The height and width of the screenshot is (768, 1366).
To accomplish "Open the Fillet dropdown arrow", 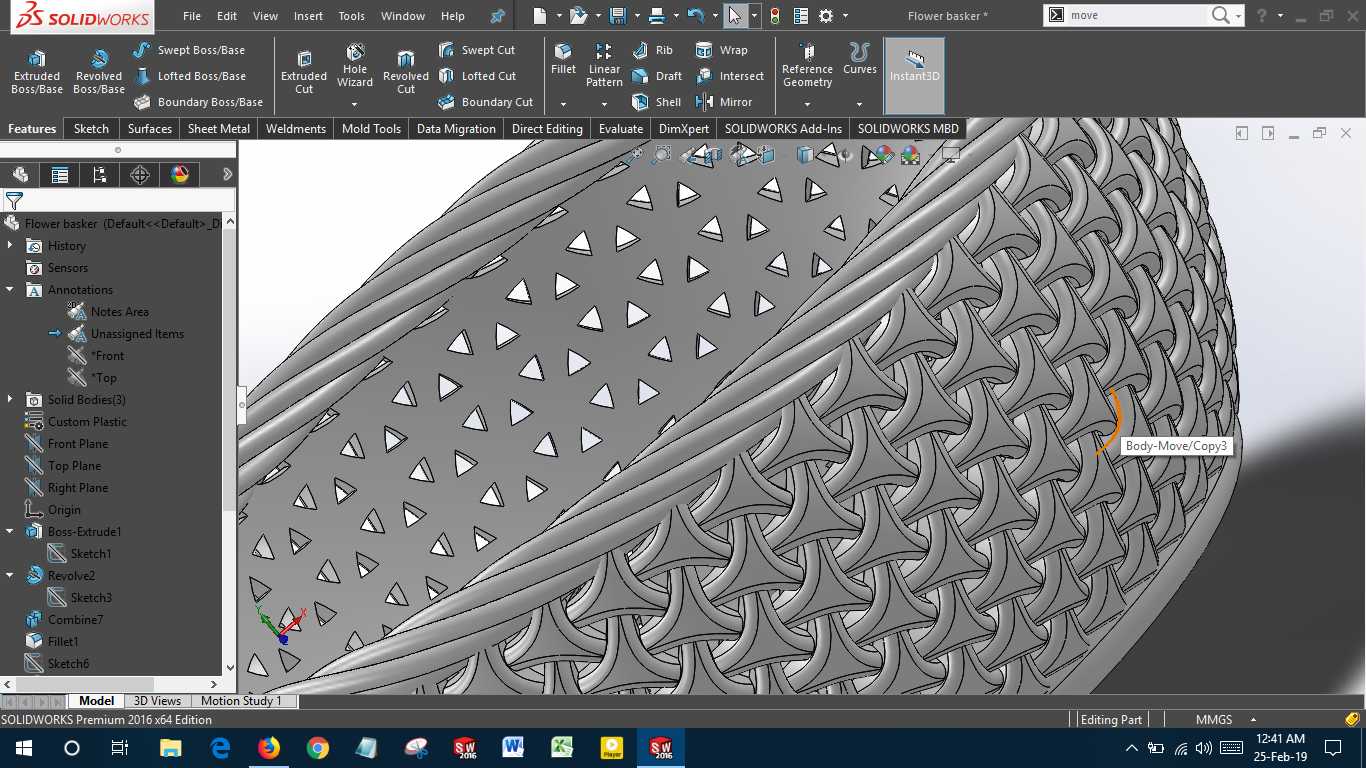I will (564, 104).
